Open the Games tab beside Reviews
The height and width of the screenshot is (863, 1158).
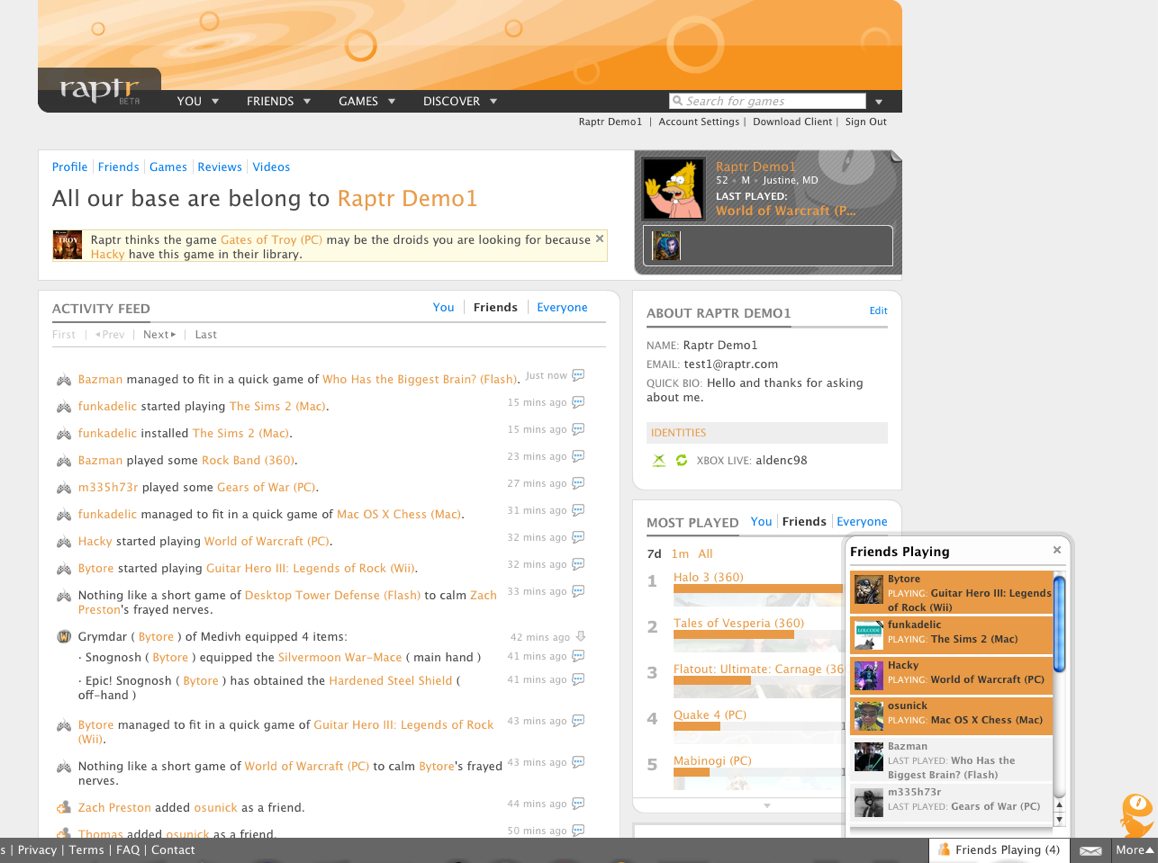[168, 167]
